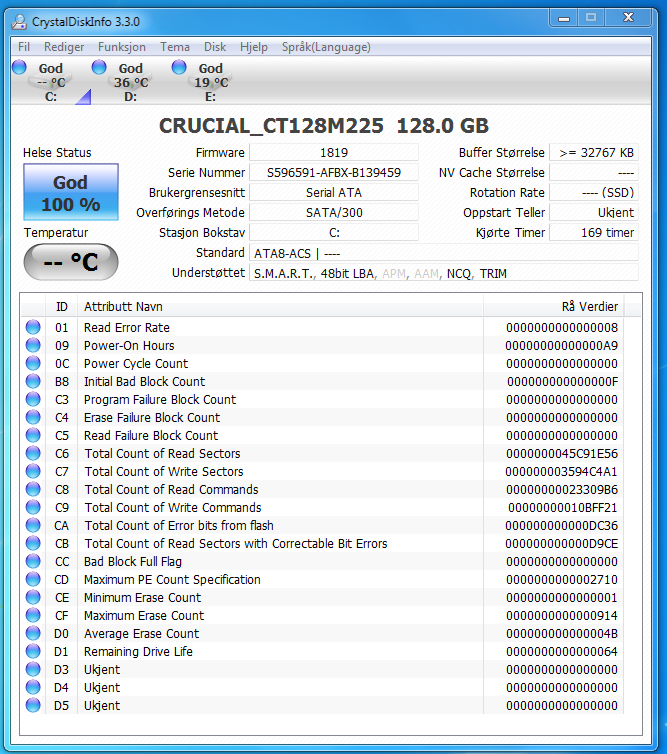Select the Average Erase Count attribute name
Image resolution: width=667 pixels, height=754 pixels.
(x=141, y=634)
